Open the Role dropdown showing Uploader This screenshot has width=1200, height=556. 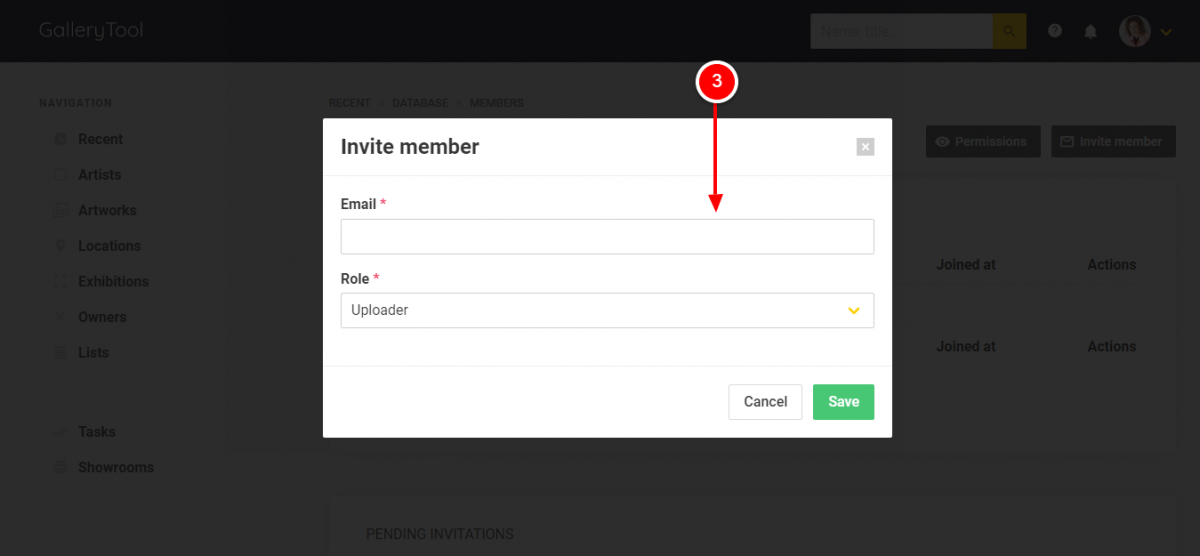pyautogui.click(x=607, y=310)
